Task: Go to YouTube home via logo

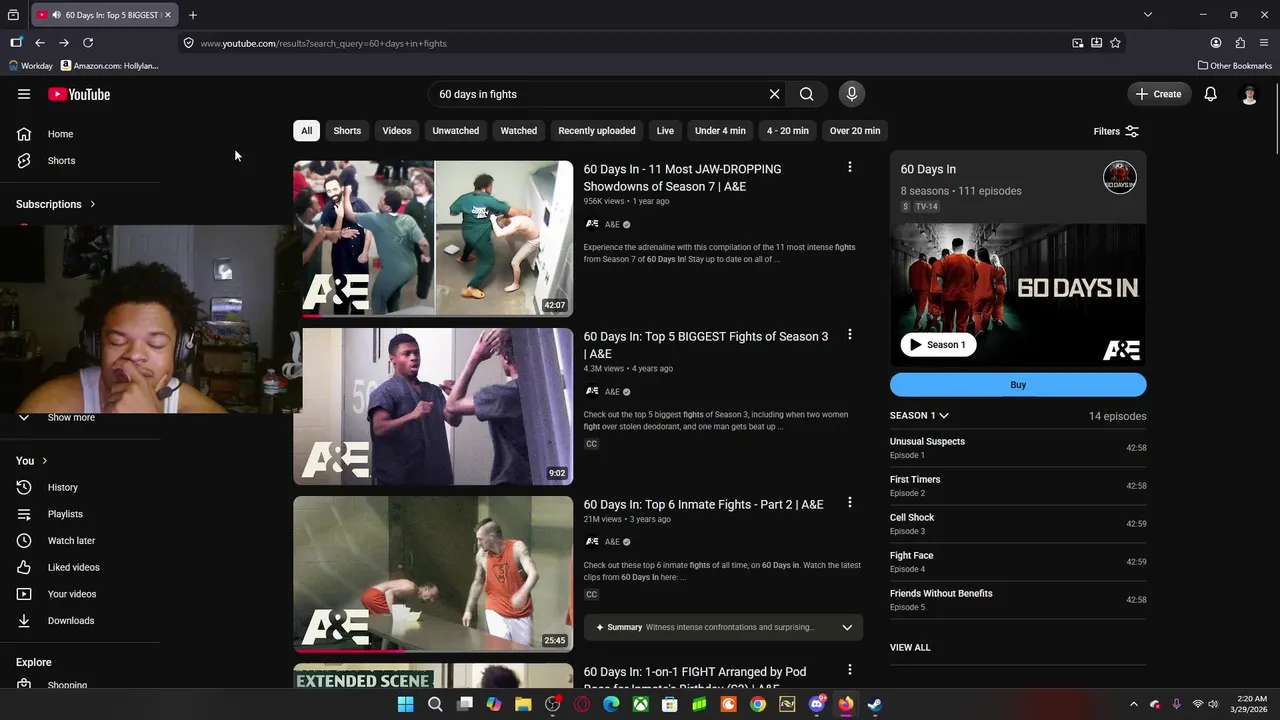Action: [79, 94]
